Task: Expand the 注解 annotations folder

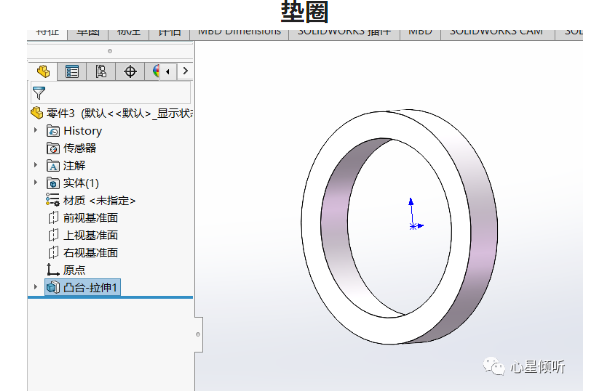Action: pos(35,165)
